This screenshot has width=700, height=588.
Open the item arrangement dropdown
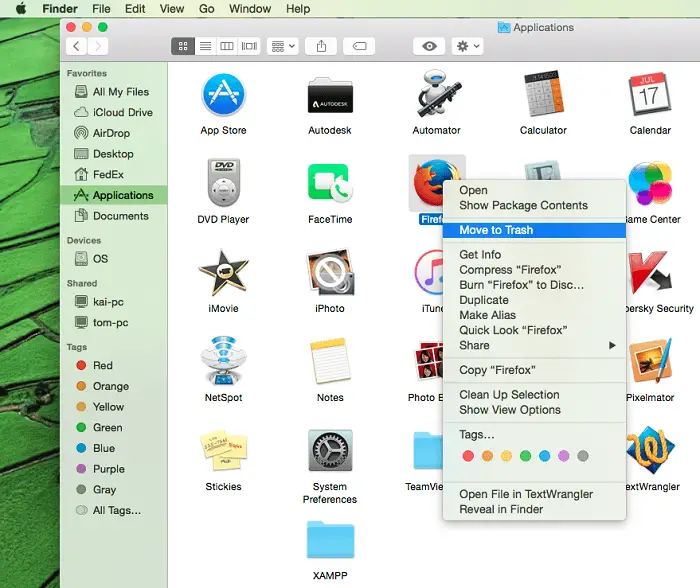point(283,46)
